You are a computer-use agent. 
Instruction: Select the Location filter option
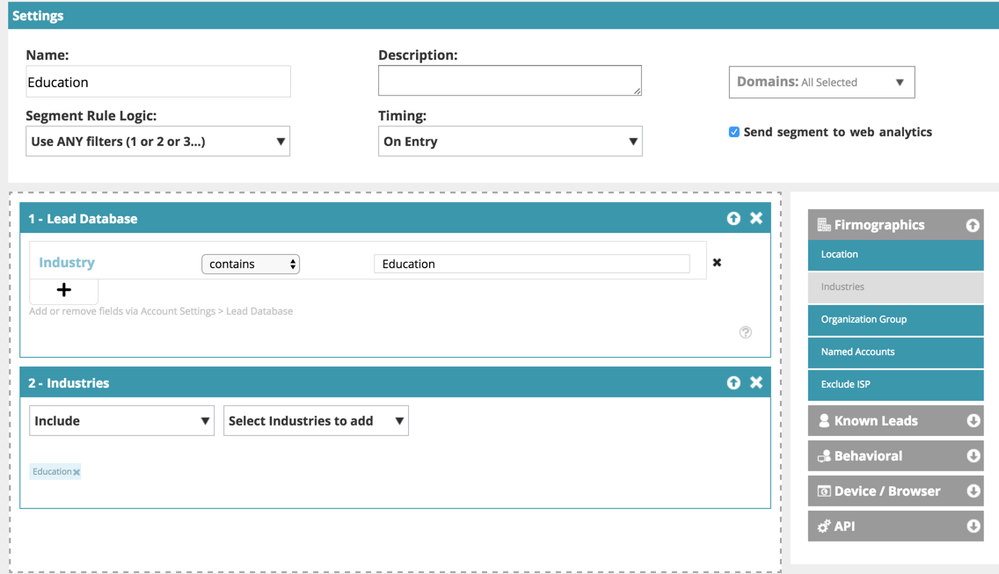895,255
